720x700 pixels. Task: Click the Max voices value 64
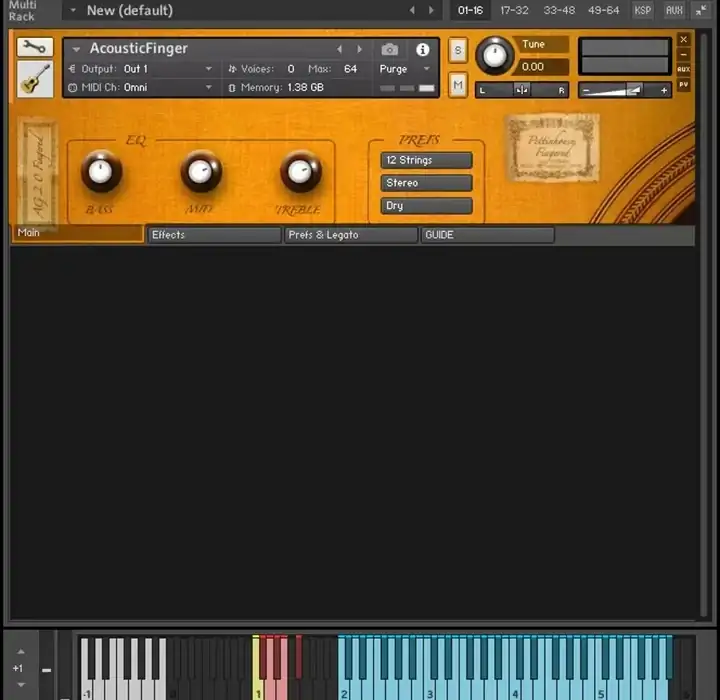click(x=350, y=69)
